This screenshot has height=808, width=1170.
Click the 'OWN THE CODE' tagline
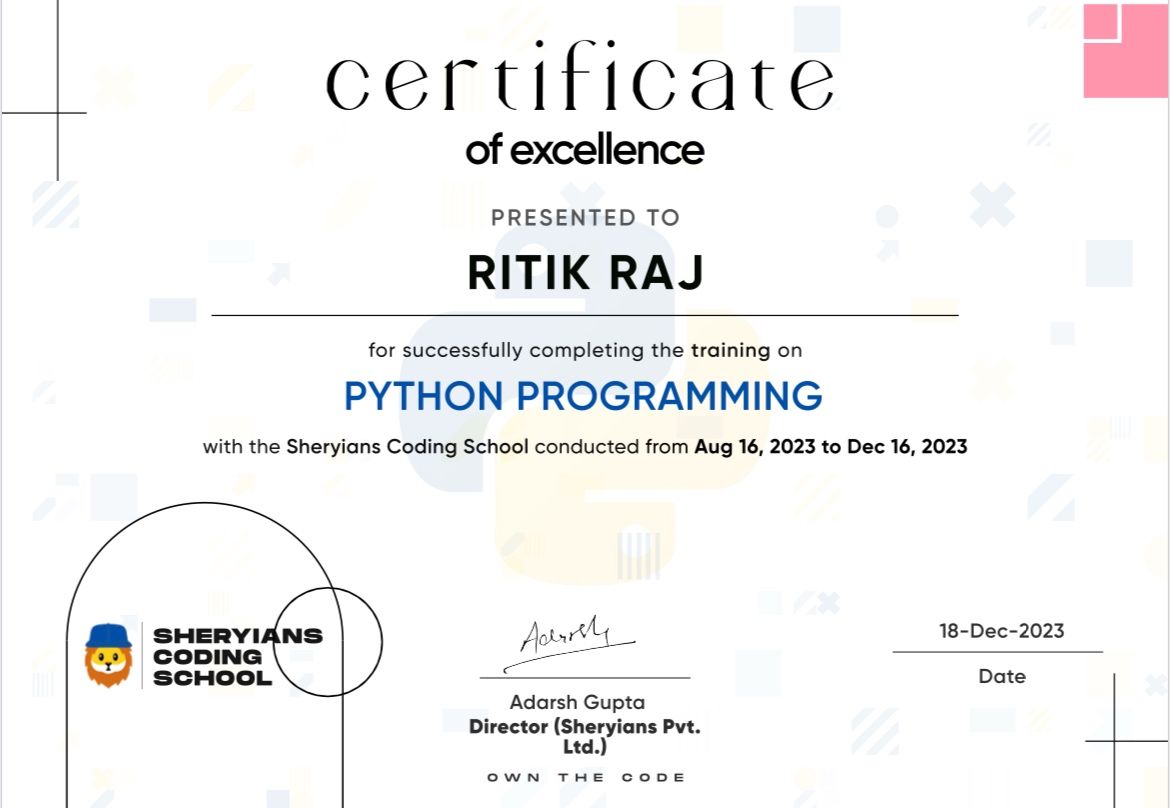[x=586, y=777]
